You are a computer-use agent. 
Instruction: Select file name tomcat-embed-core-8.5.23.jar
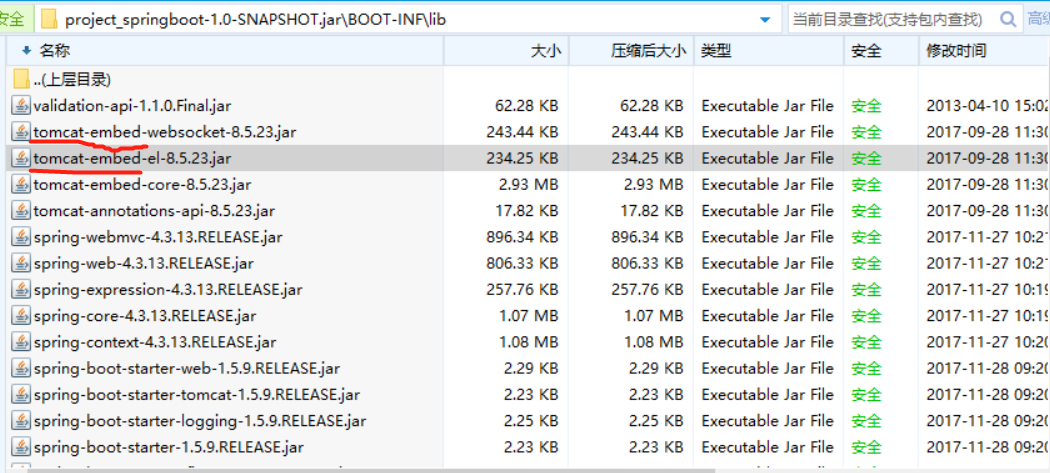(x=142, y=184)
